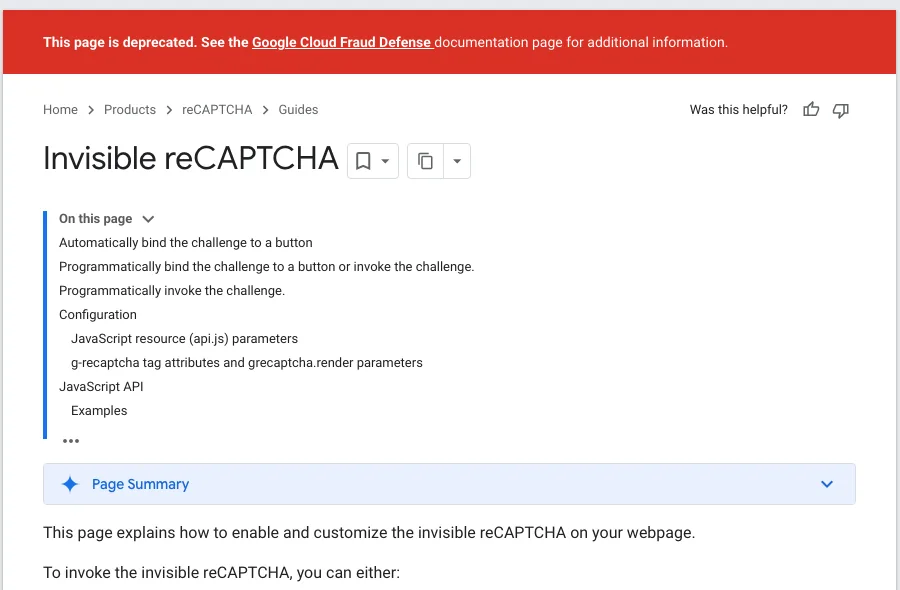Click the Was this helpful? text

tap(739, 110)
